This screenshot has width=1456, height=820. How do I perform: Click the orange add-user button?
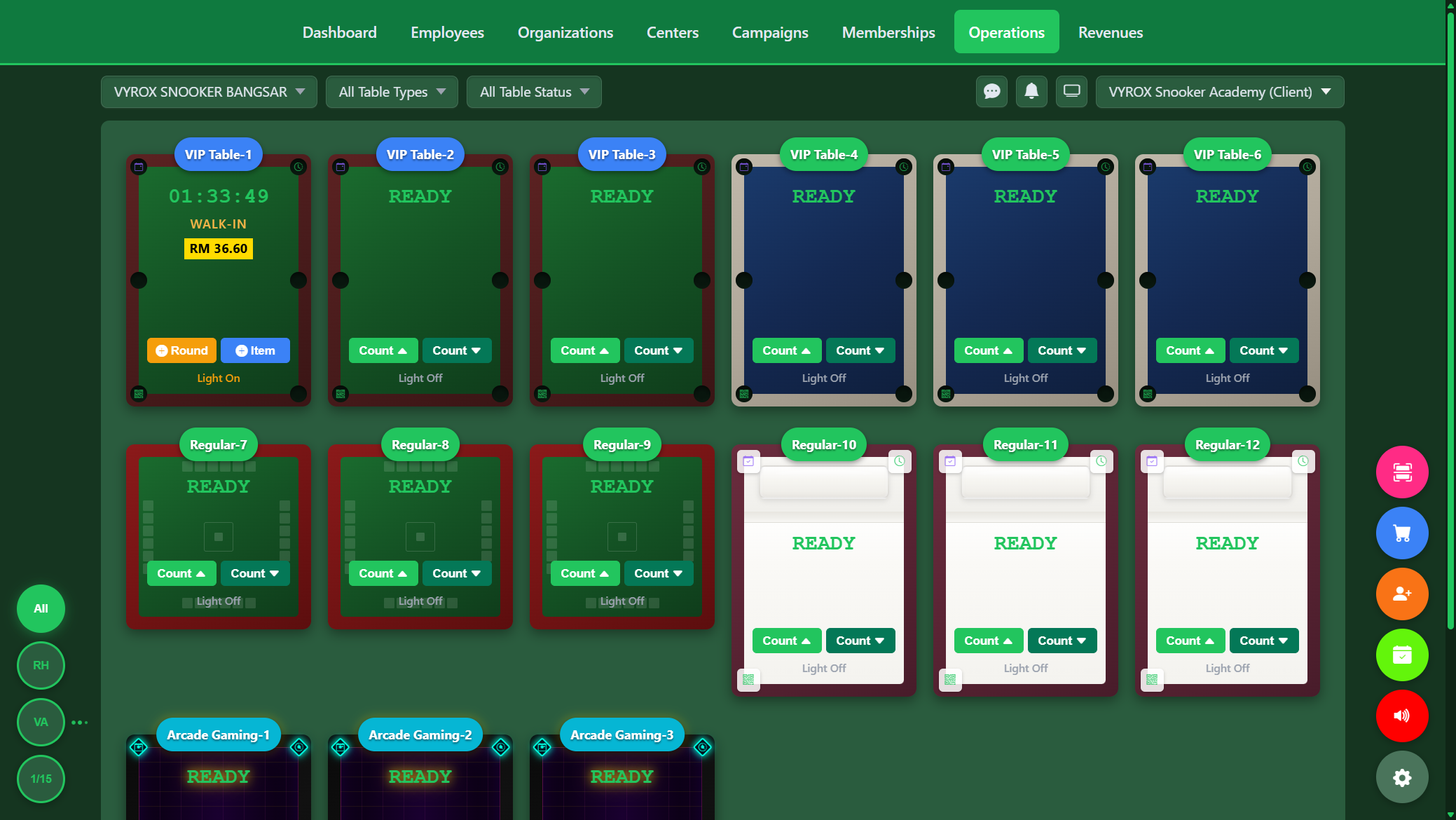pyautogui.click(x=1402, y=594)
